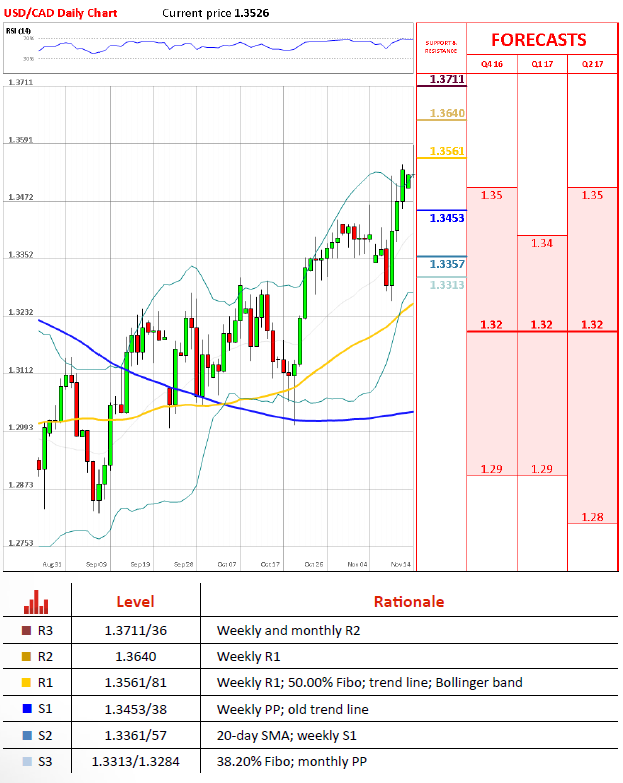
Task: Click the red bar chart icon
Action: click(36, 602)
